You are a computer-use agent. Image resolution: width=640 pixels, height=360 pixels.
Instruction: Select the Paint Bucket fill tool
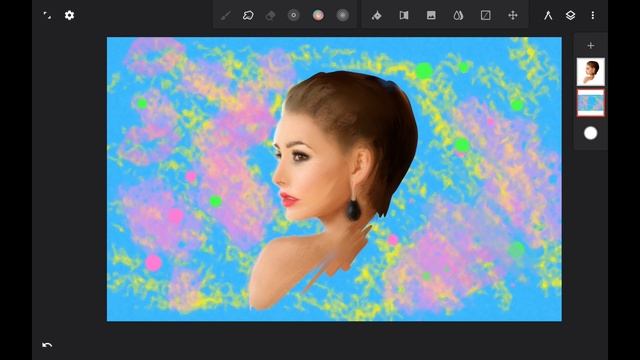coord(376,16)
